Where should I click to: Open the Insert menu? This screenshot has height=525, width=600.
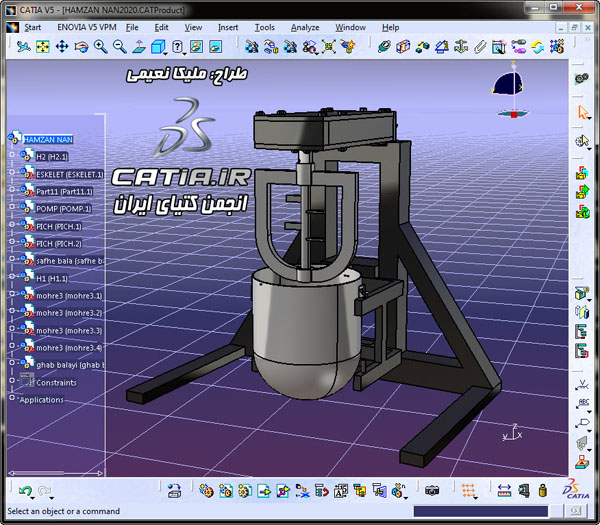click(x=228, y=28)
